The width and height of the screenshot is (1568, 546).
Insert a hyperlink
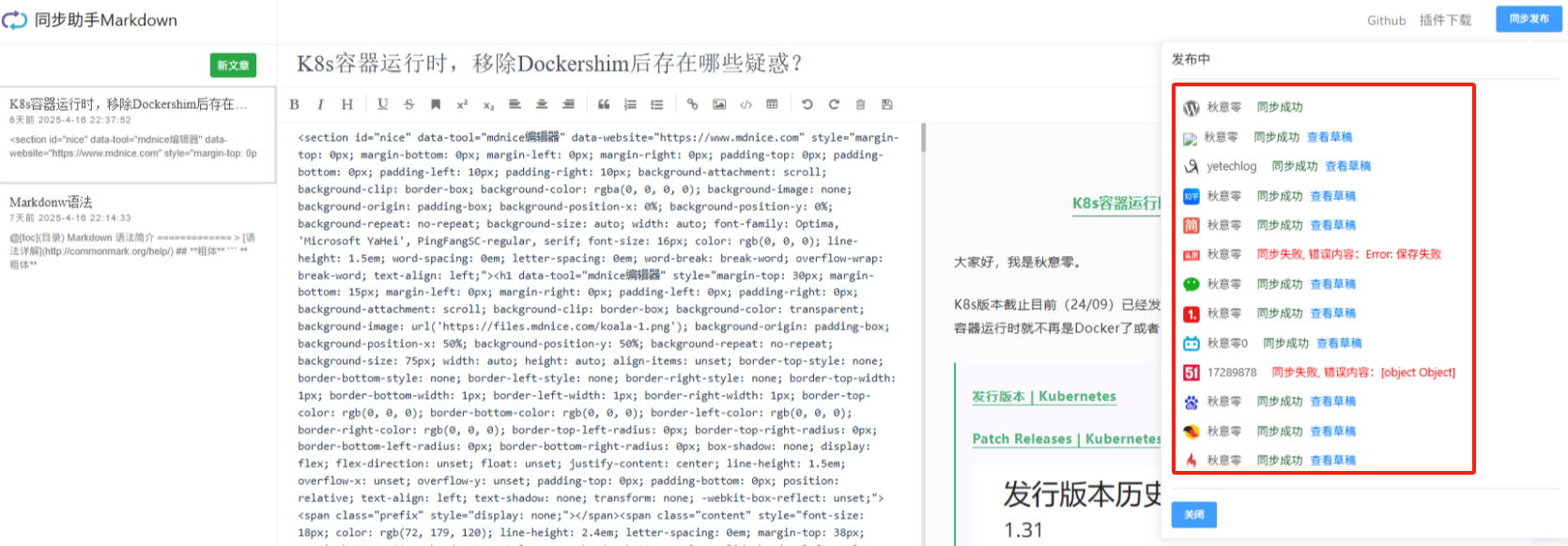692,104
